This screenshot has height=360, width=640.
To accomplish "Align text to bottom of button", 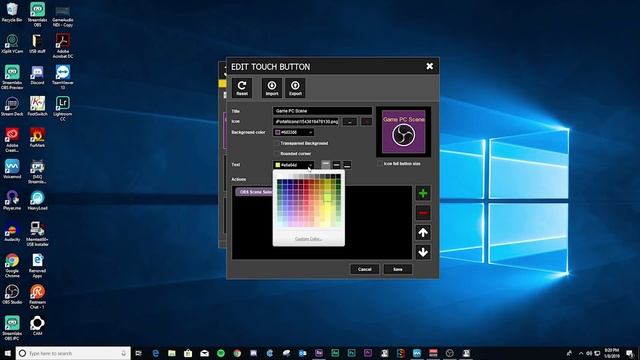I will coord(347,164).
